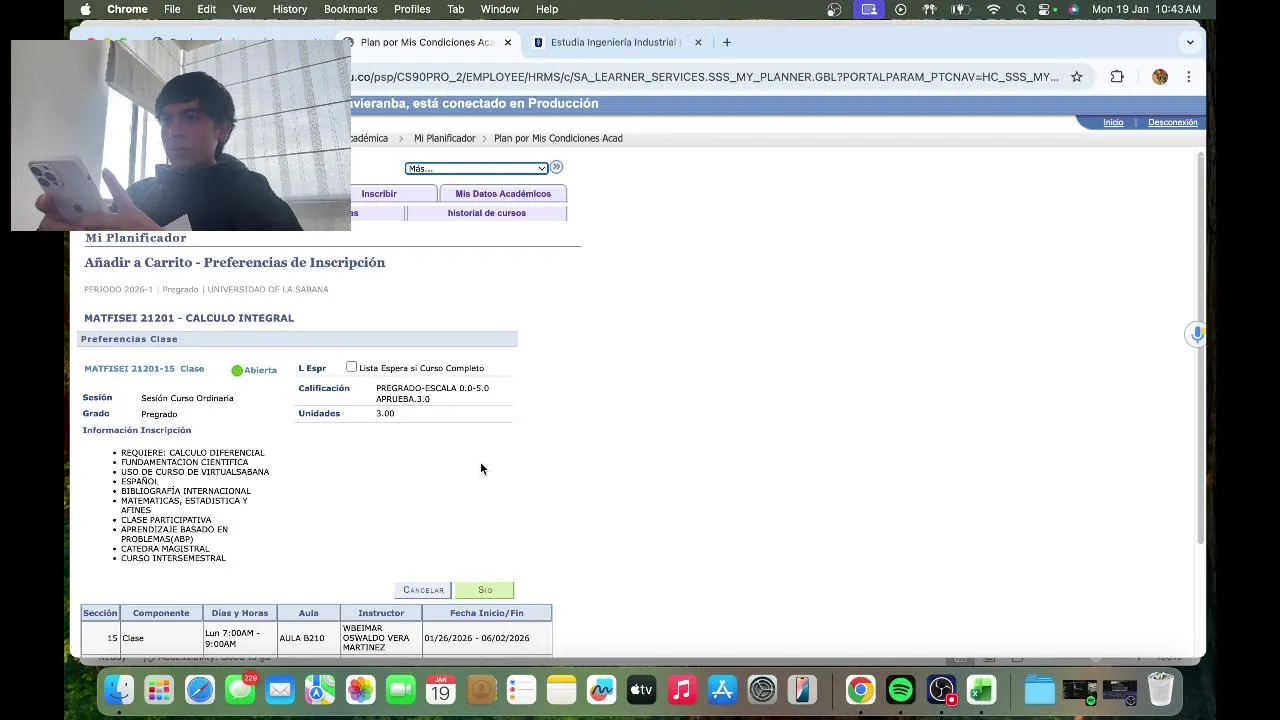
Task: Click the menu bar date and time
Action: click(x=1146, y=9)
